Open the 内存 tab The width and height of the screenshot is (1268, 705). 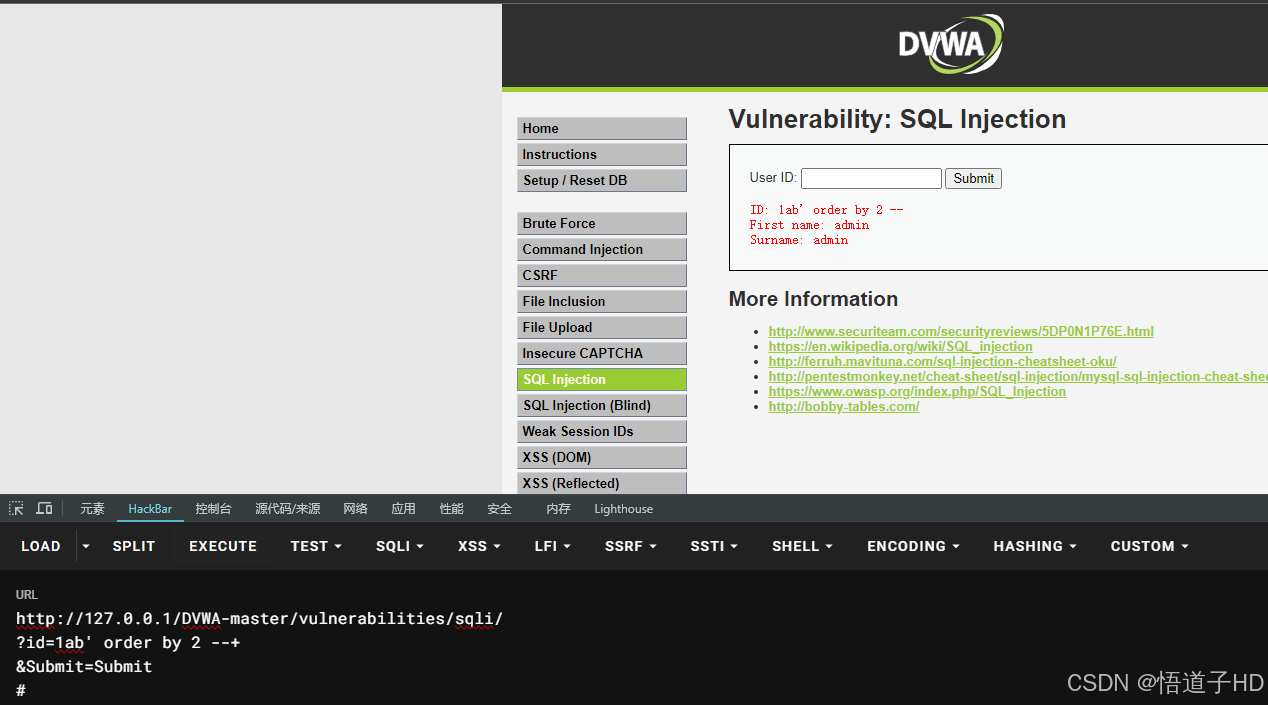[x=558, y=509]
